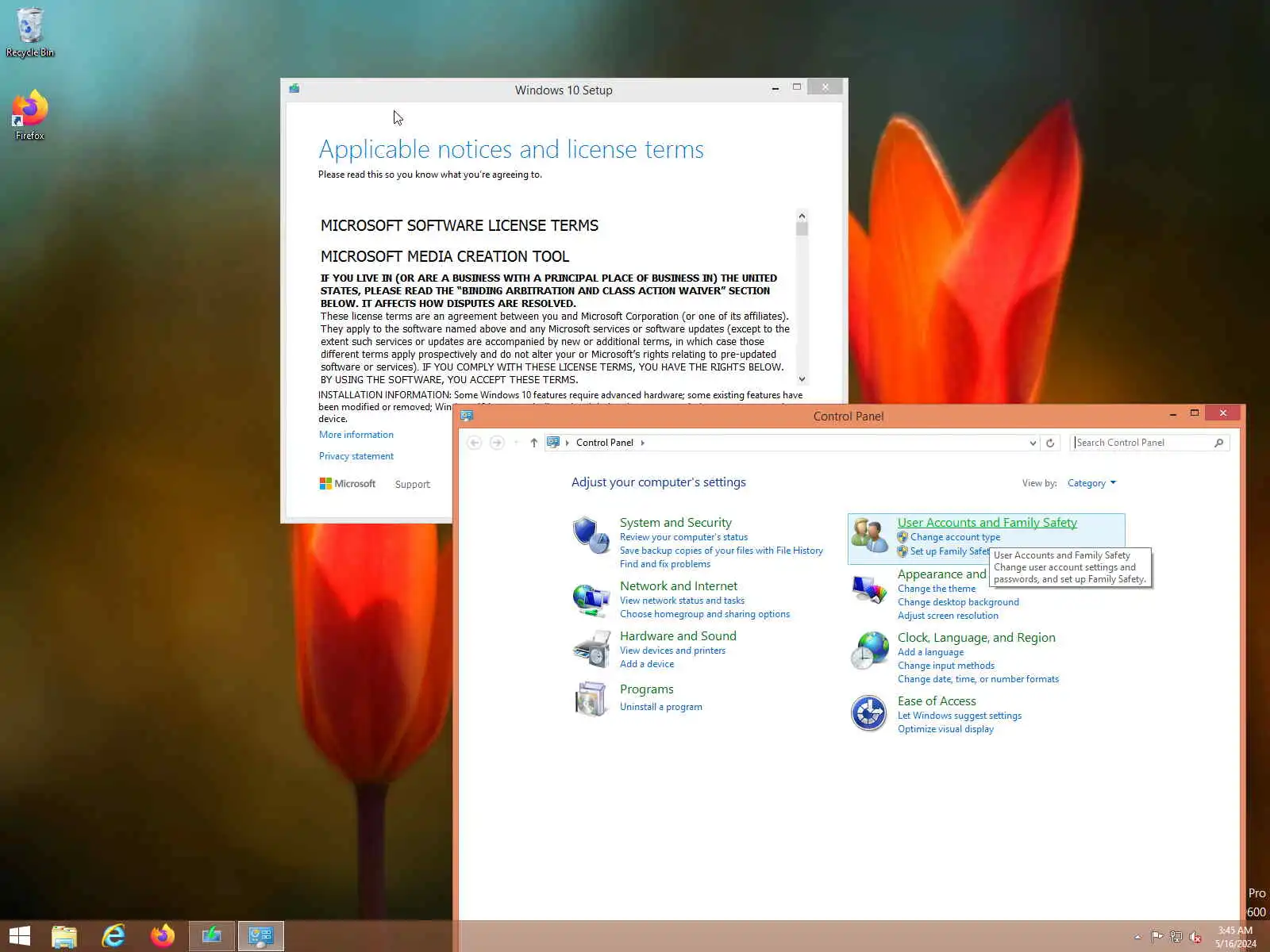Click the search magnifier in Control Panel
The width and height of the screenshot is (1270, 952).
coord(1219,443)
